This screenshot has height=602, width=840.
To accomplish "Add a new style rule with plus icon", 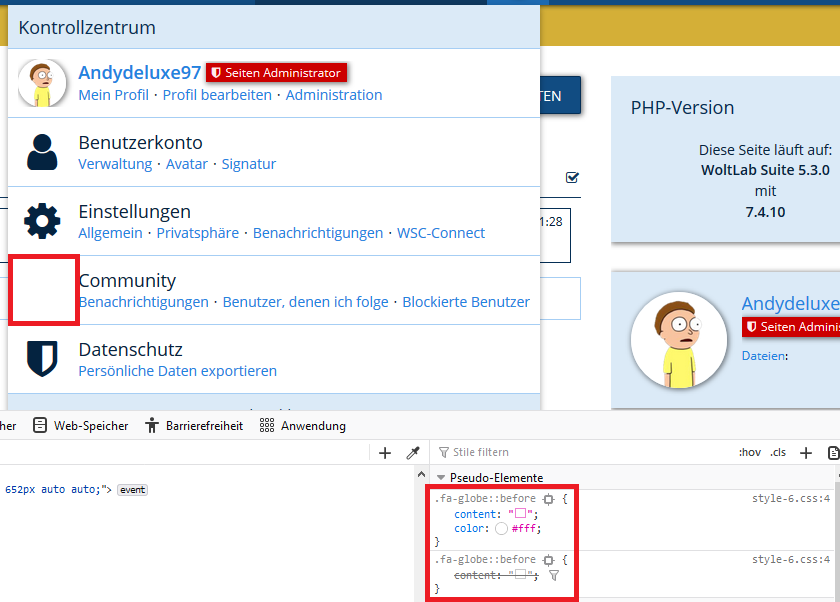I will [806, 453].
